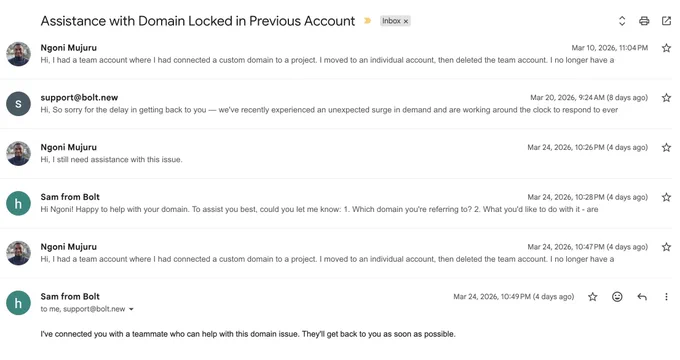Add emoji reaction to Sam's last message
680x360 pixels.
tap(617, 297)
